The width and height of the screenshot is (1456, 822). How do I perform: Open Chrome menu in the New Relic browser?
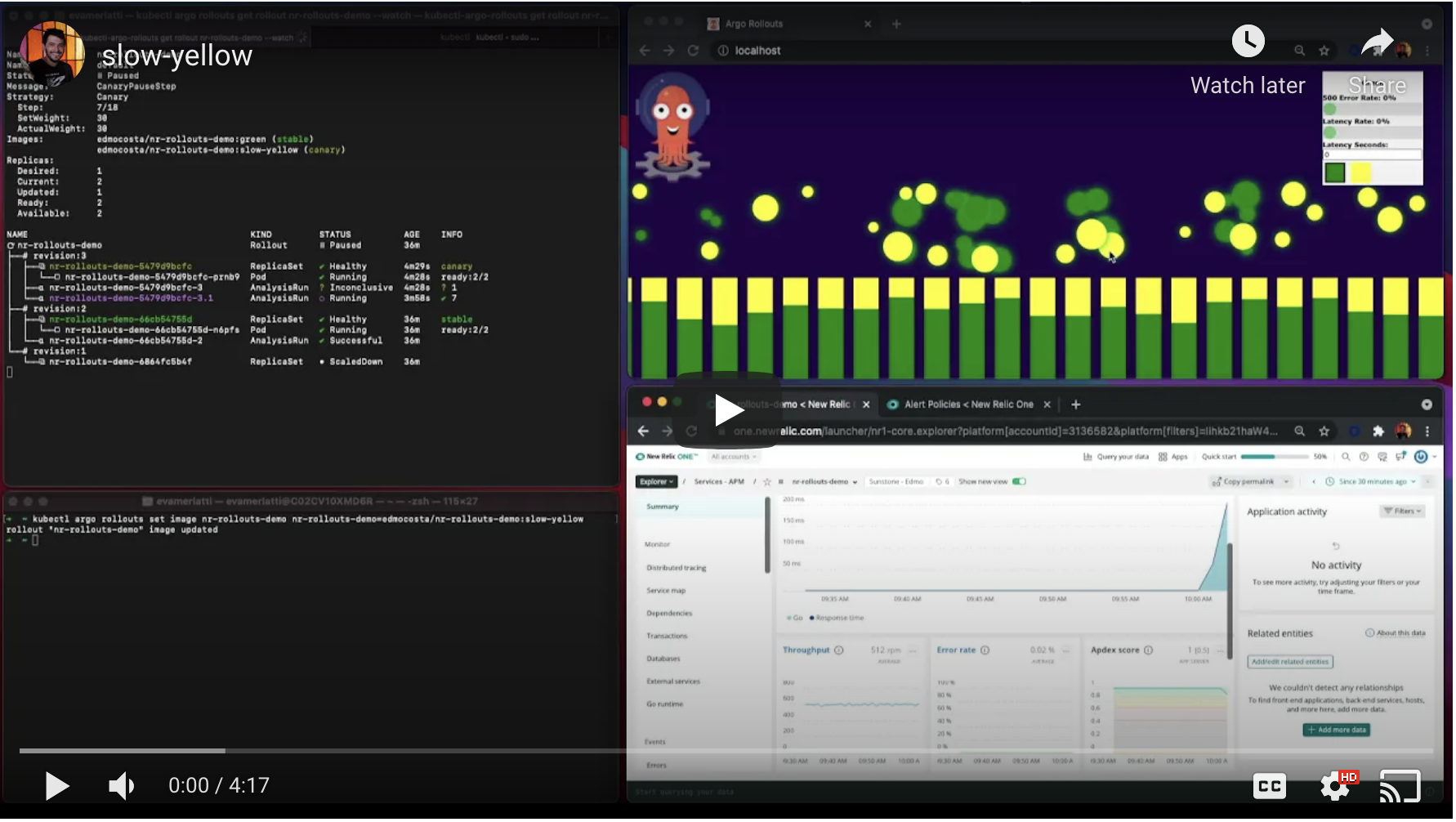pos(1427,431)
